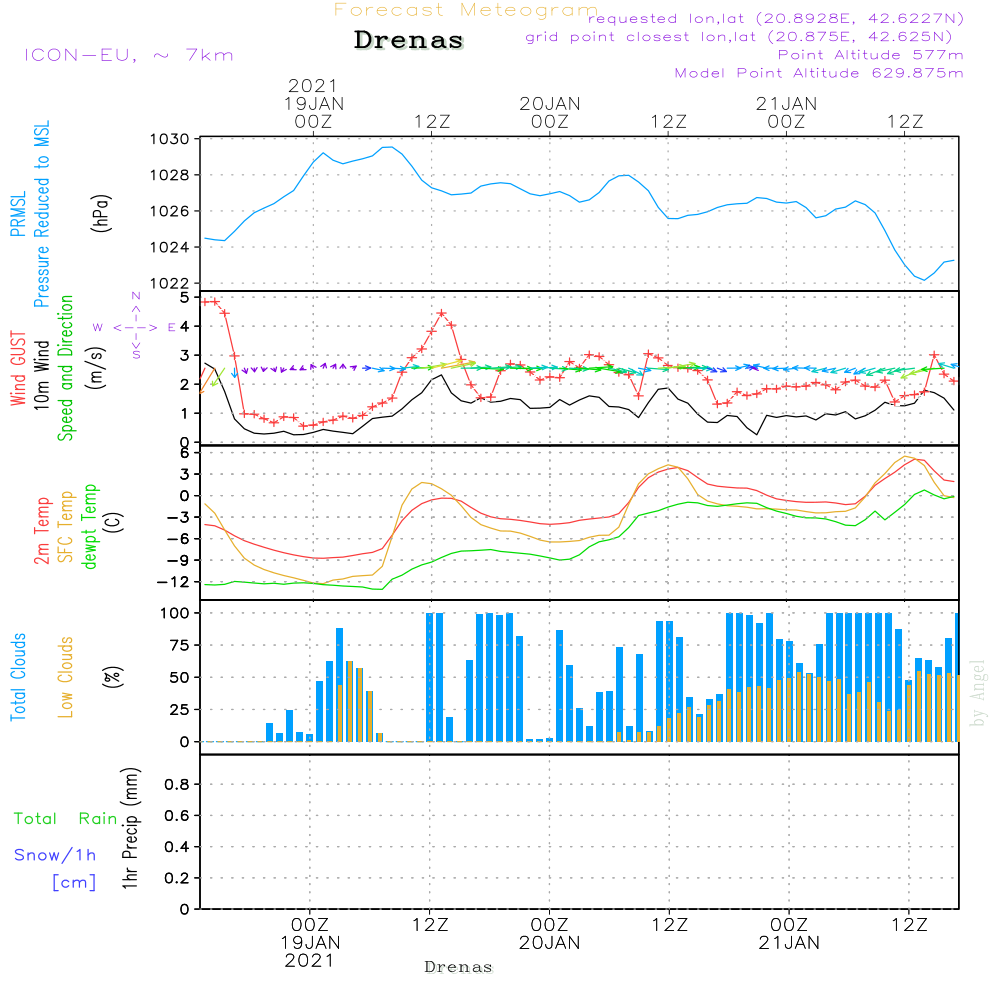Click the 1030 pressure axis value
1000x1000 pixels.
point(170,139)
